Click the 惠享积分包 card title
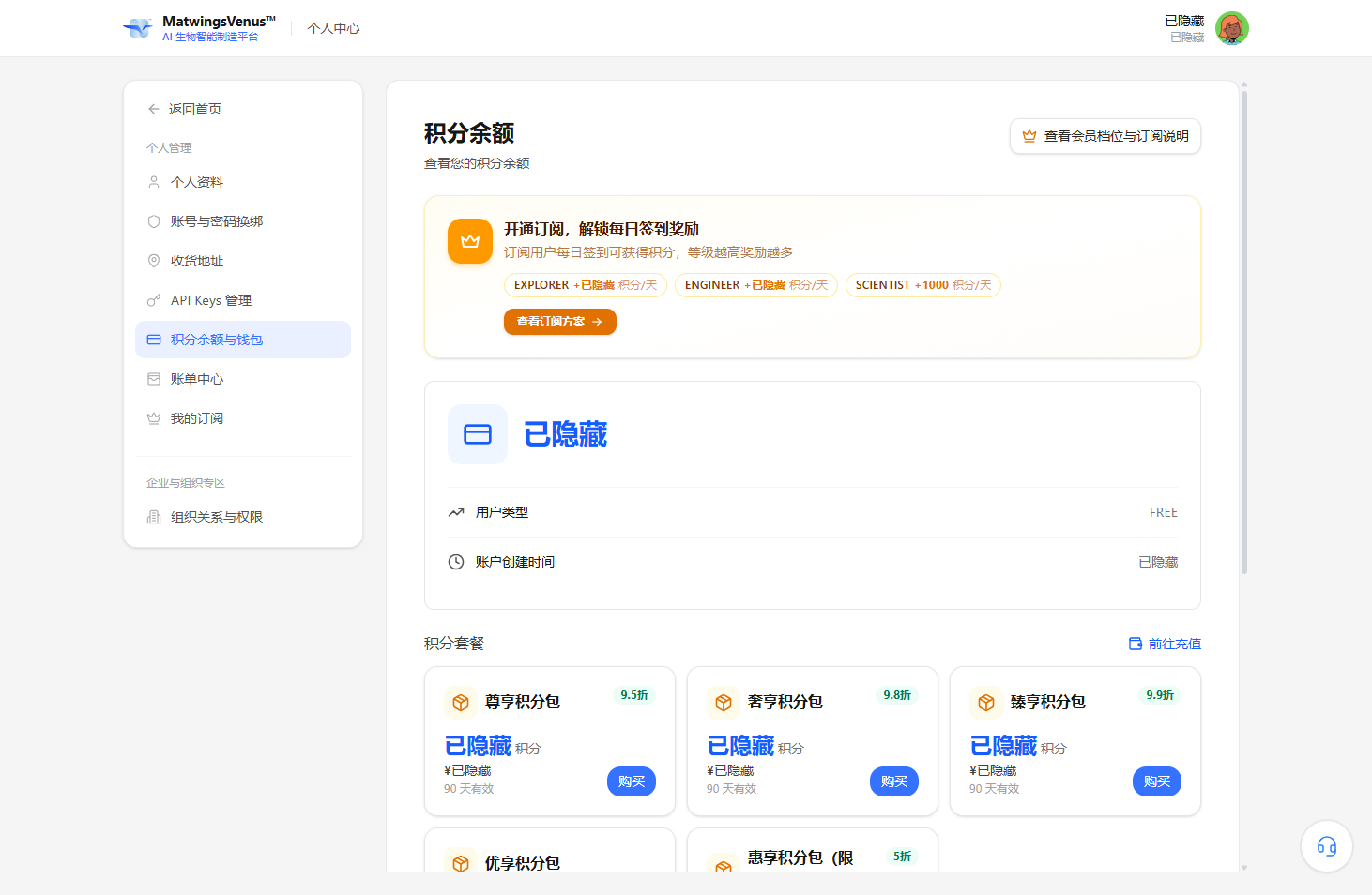Image resolution: width=1372 pixels, height=895 pixels. (x=800, y=857)
